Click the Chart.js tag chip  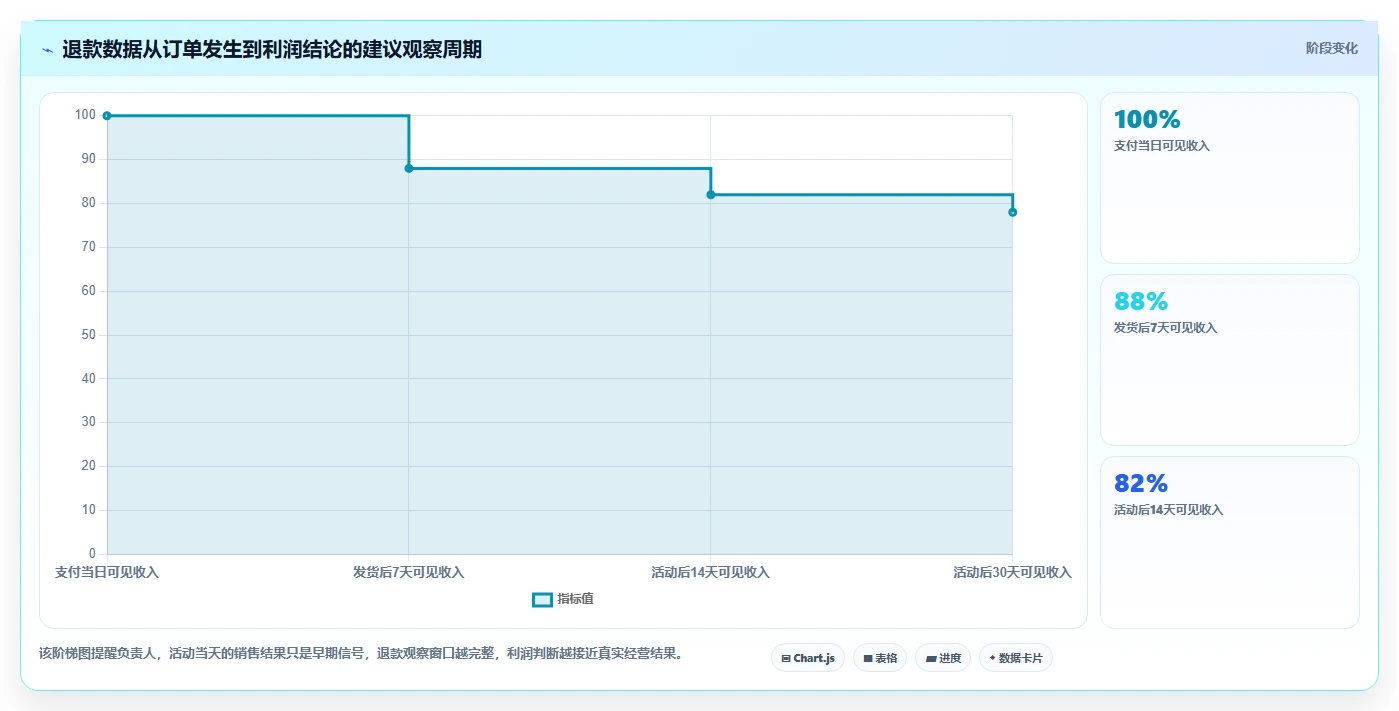[x=808, y=658]
